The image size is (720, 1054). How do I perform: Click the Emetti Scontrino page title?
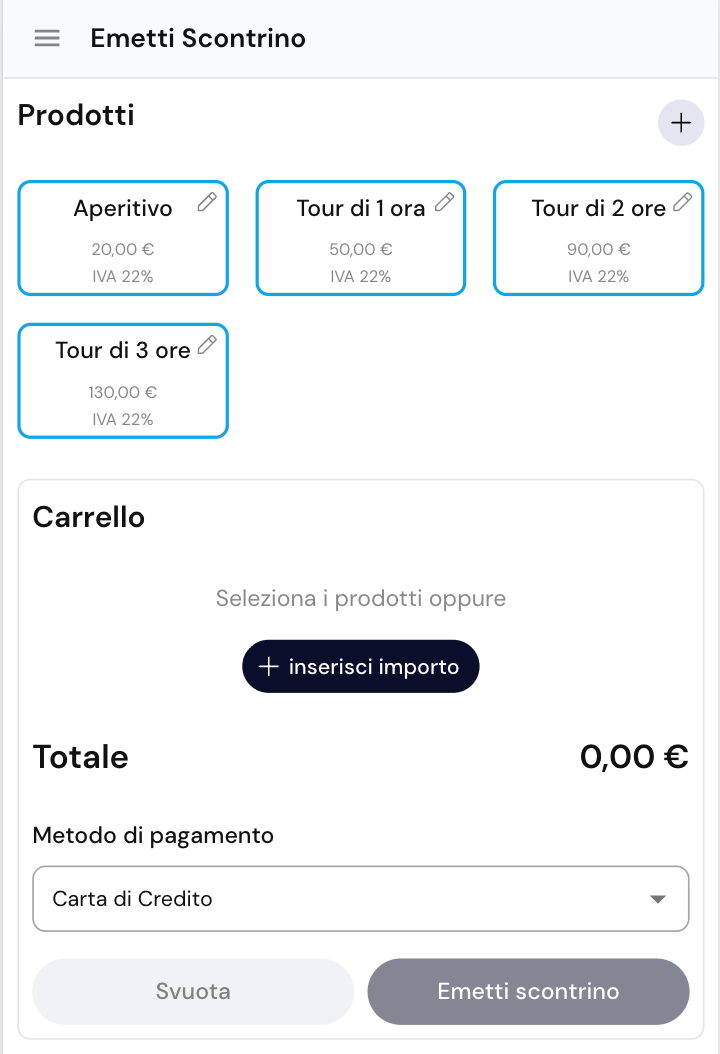[x=198, y=38]
